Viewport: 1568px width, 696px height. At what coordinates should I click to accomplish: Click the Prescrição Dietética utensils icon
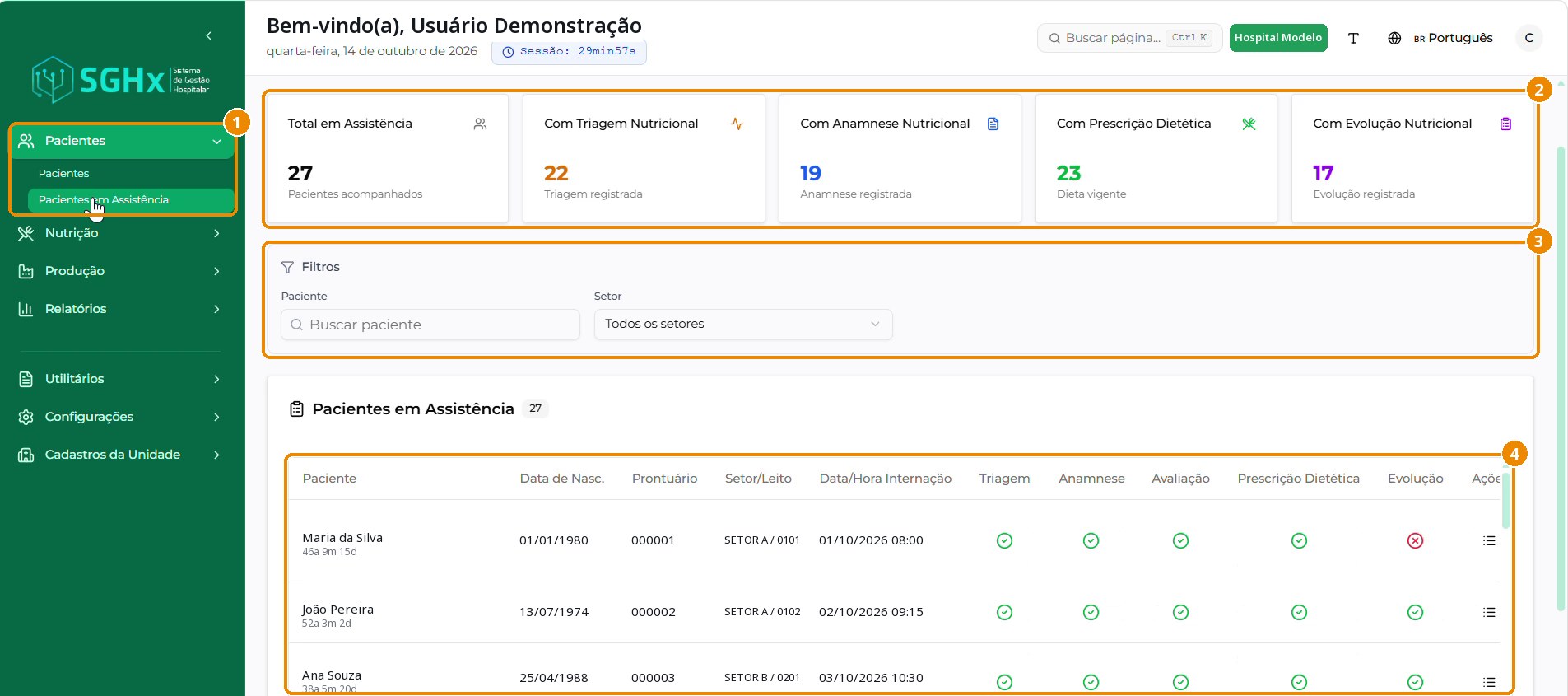1249,124
